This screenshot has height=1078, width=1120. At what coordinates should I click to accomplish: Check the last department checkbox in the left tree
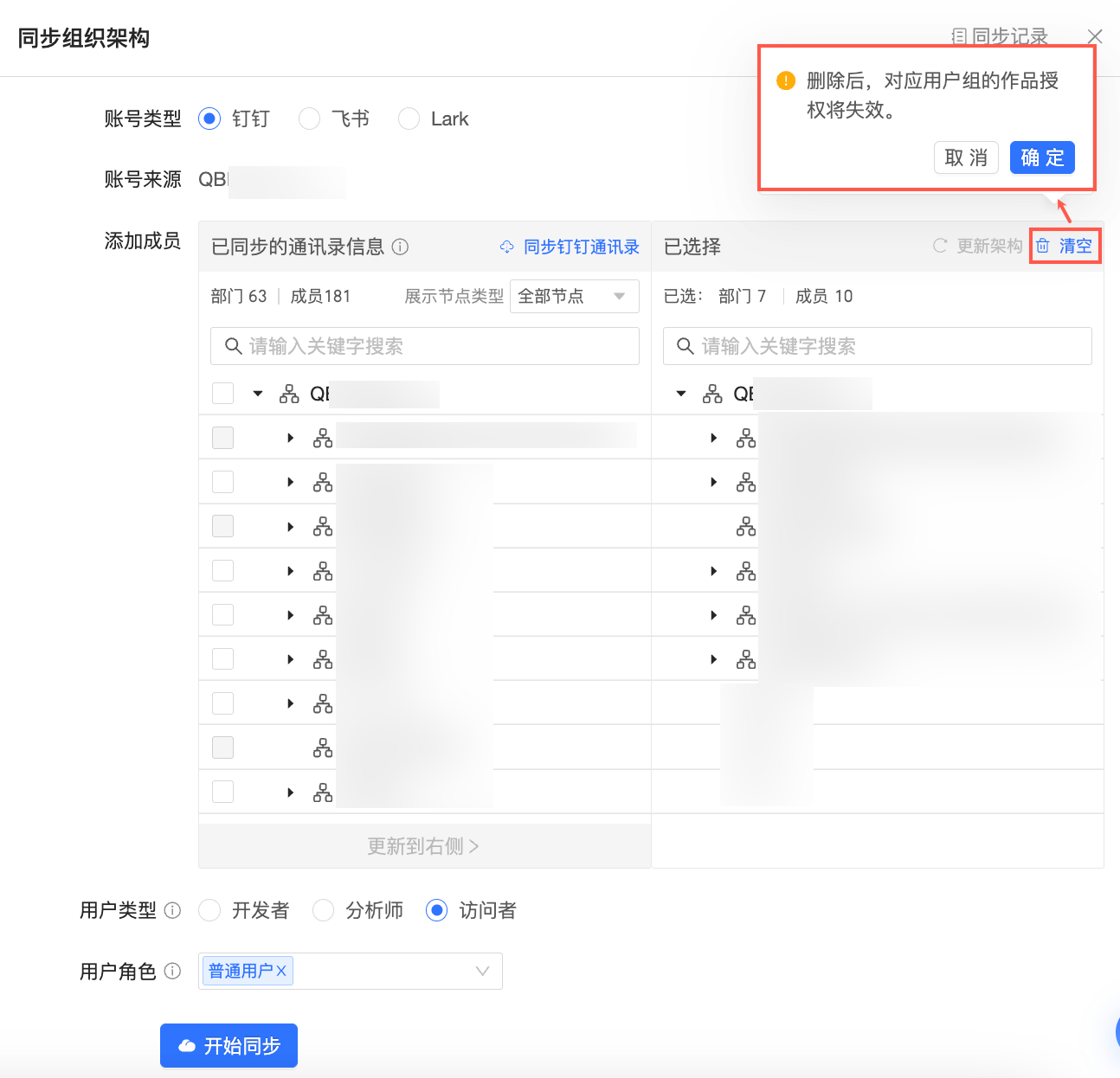223,792
